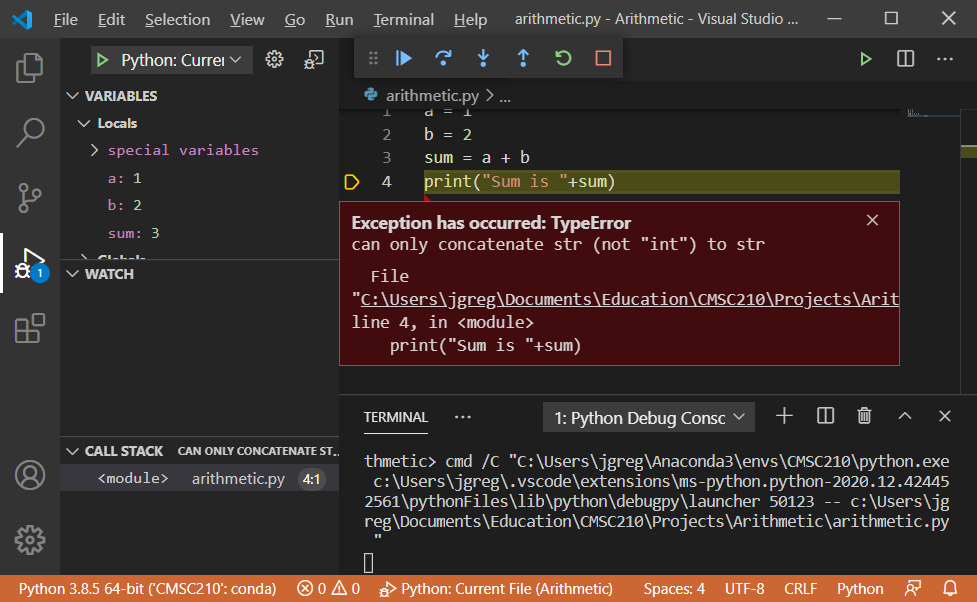Split the editor to the right
977x602 pixels.
click(905, 59)
